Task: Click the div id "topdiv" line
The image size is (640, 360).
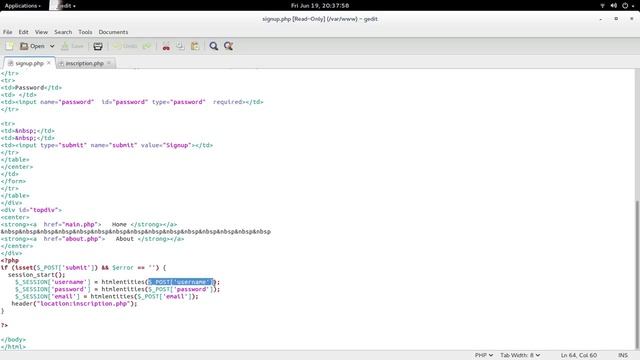Action: point(31,210)
